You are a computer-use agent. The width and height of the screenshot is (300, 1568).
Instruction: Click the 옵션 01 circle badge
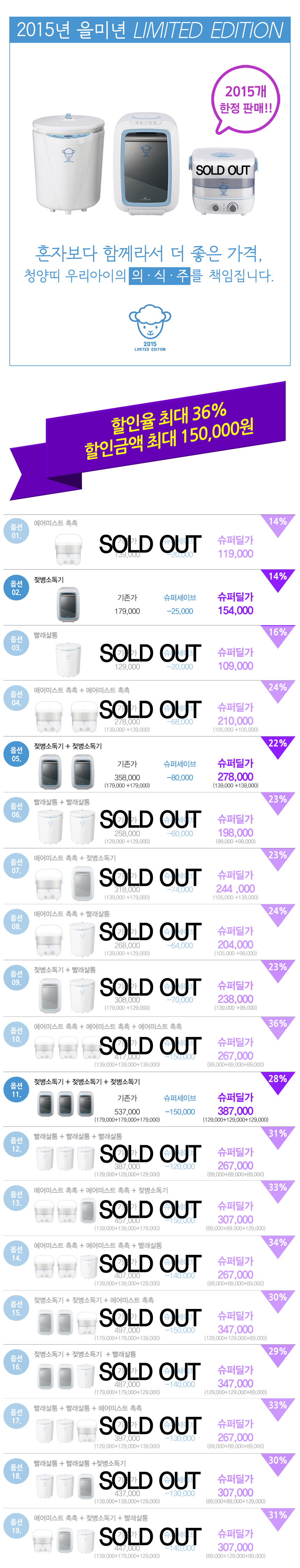pyautogui.click(x=16, y=531)
